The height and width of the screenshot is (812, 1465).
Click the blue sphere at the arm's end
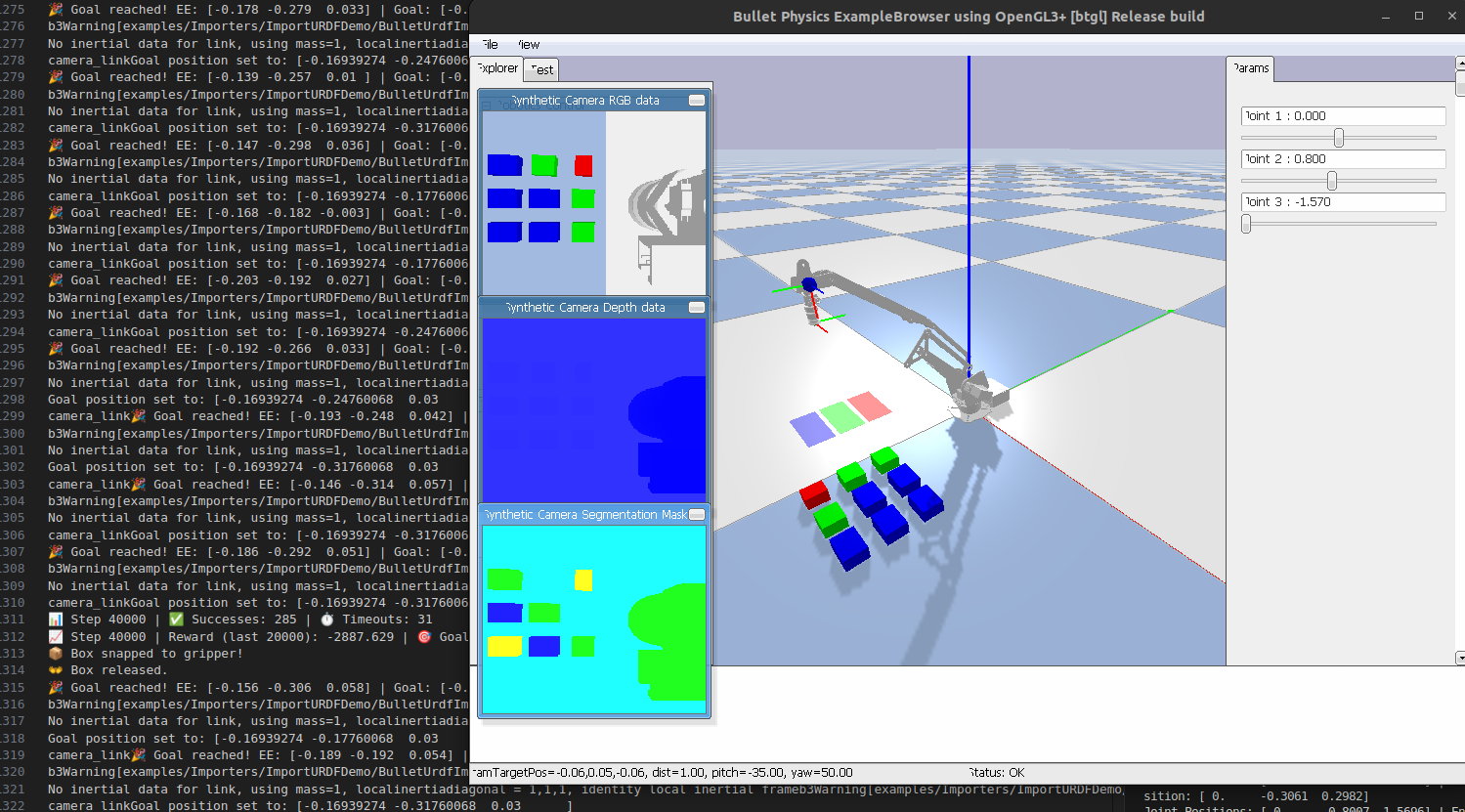point(809,285)
